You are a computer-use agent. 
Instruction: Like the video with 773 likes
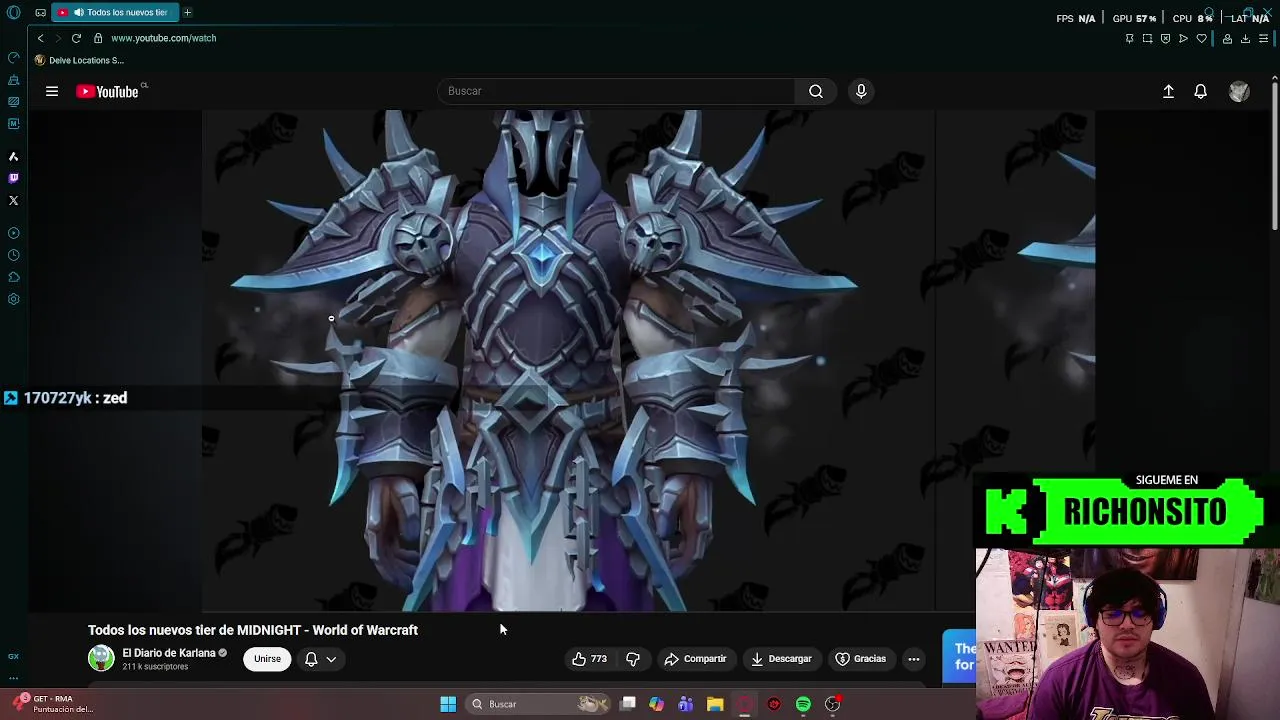pos(589,659)
